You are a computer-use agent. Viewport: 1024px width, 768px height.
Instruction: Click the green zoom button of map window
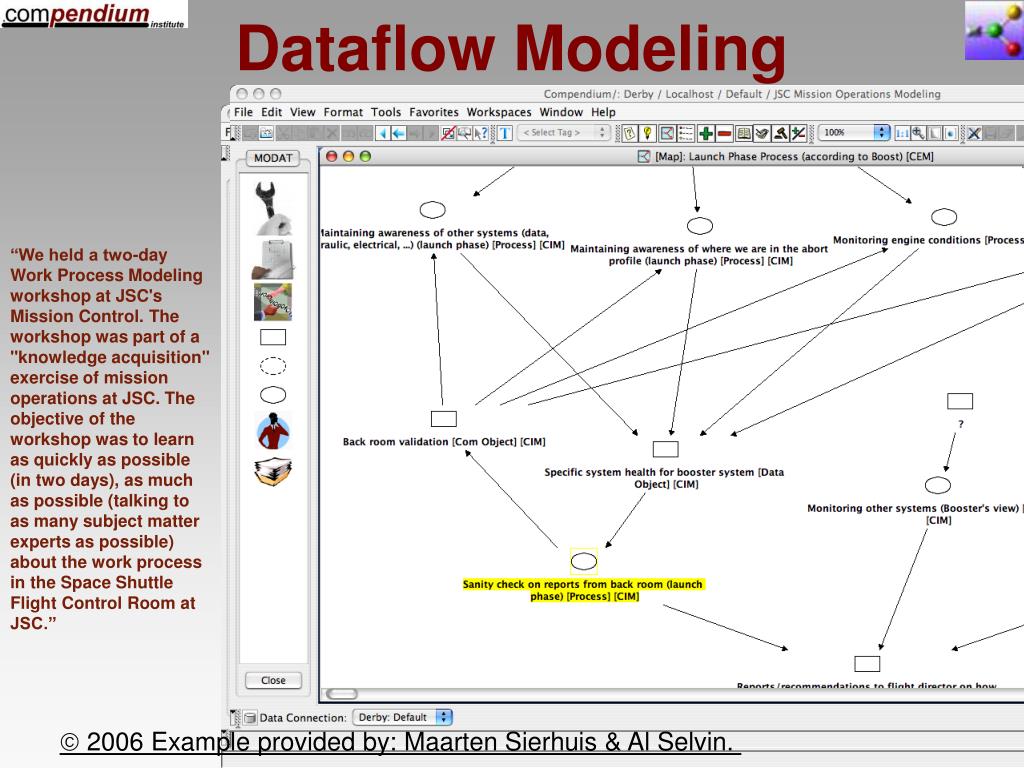(x=365, y=156)
